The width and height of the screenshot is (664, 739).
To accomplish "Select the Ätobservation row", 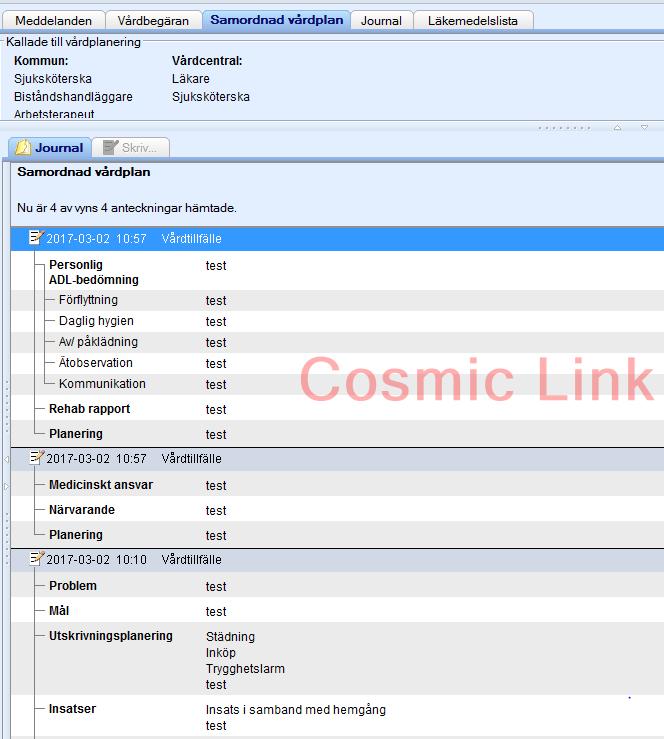I will (337, 363).
